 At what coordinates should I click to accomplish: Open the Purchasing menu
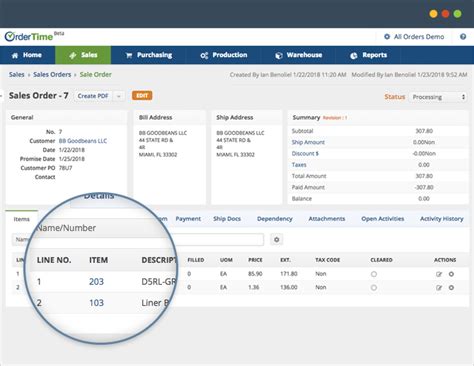click(x=149, y=55)
